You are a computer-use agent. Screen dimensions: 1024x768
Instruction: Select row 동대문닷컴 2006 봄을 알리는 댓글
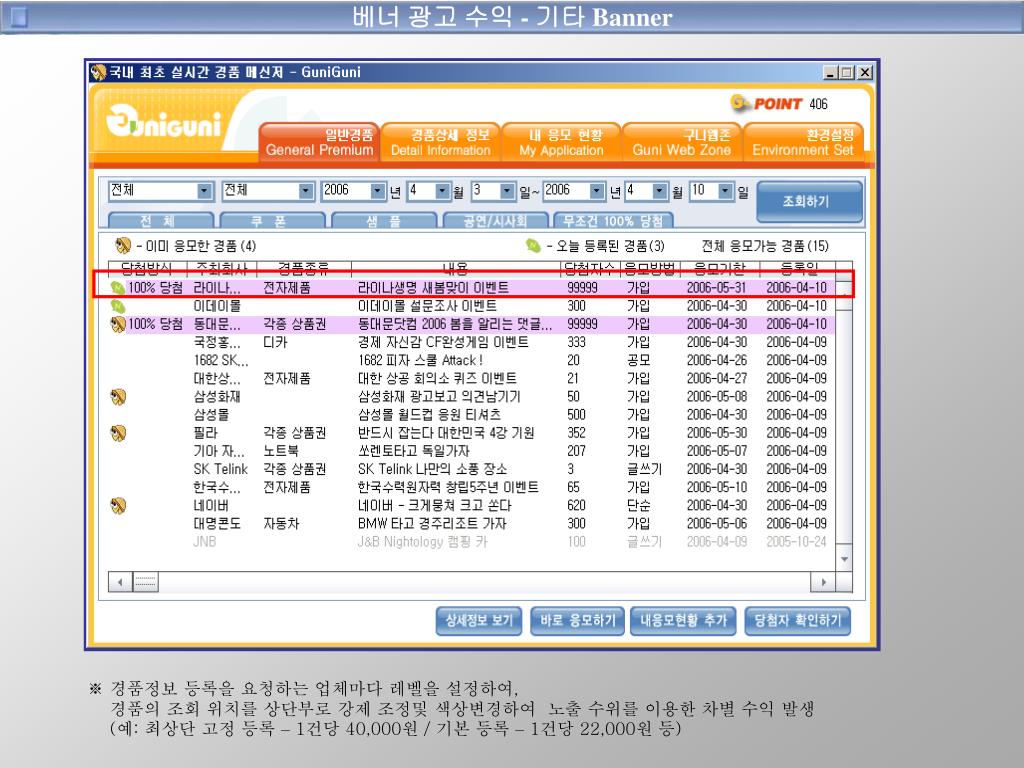pyautogui.click(x=472, y=324)
